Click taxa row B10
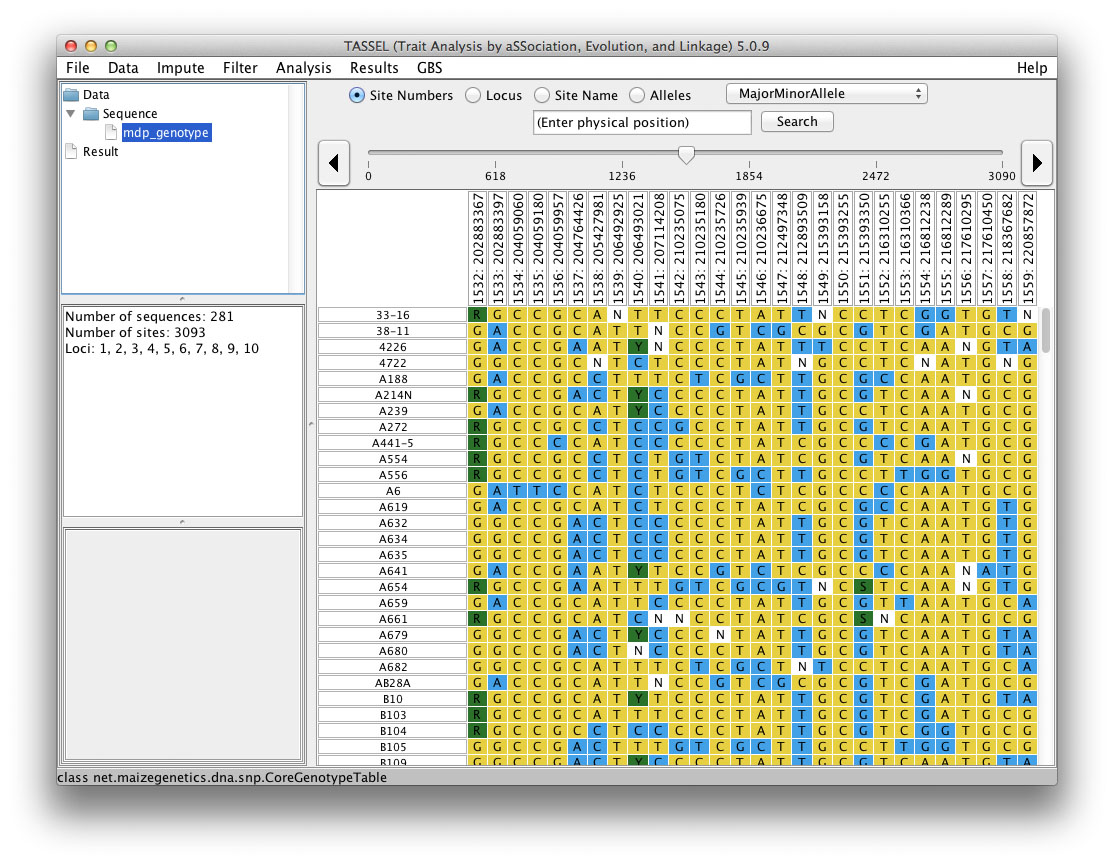This screenshot has height=864, width=1114. tap(392, 698)
